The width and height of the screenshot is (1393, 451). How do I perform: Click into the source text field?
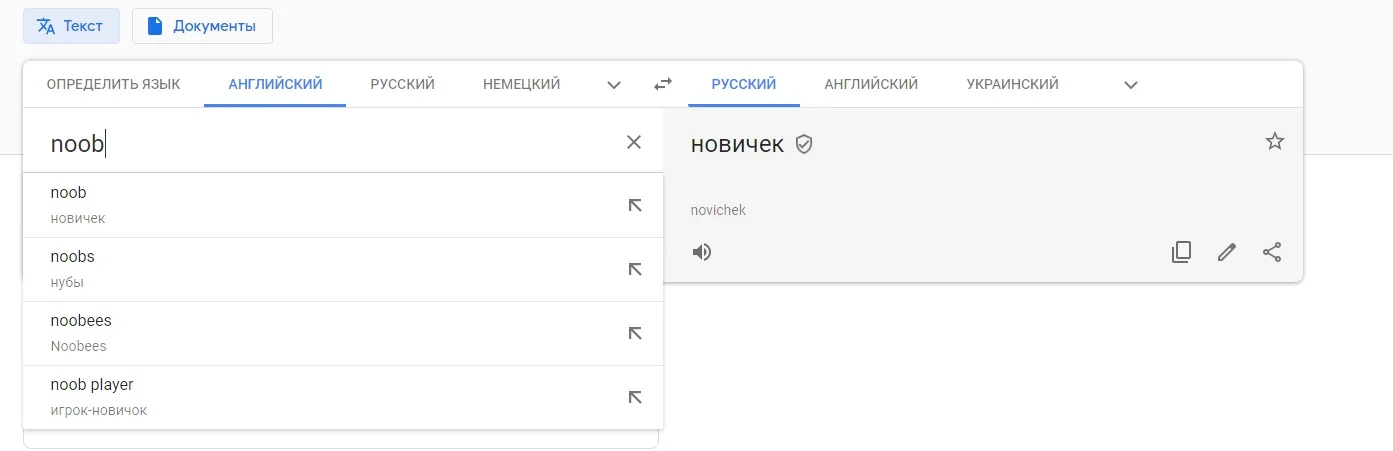coord(330,144)
